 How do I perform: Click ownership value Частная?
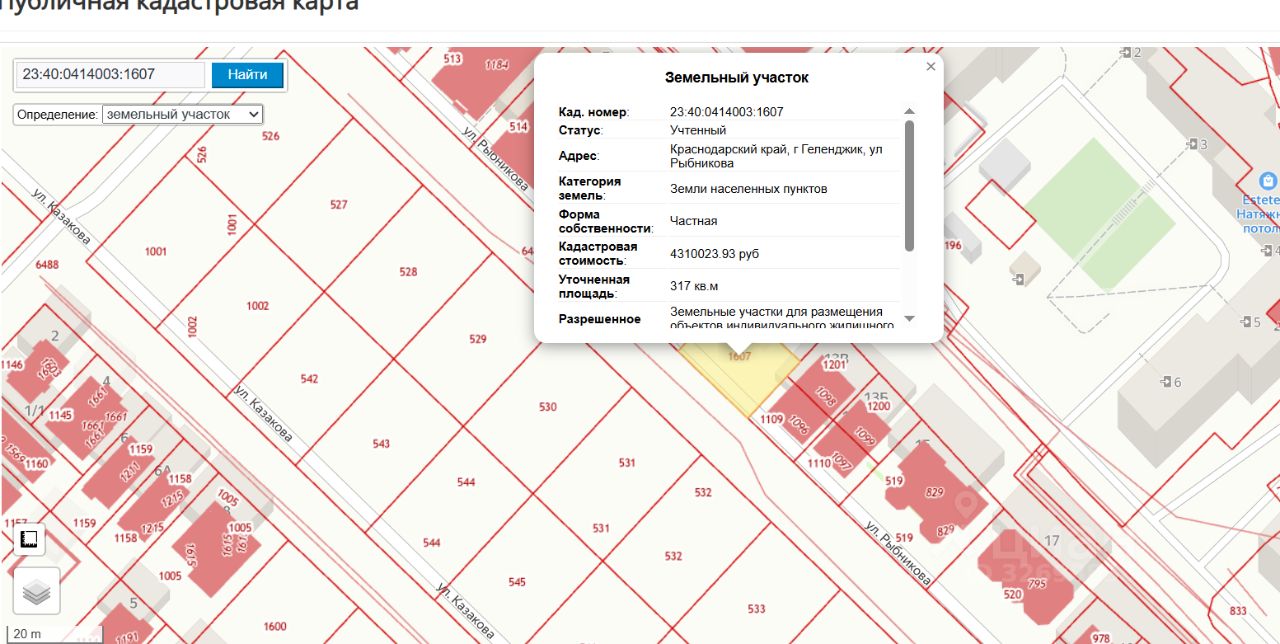point(693,221)
